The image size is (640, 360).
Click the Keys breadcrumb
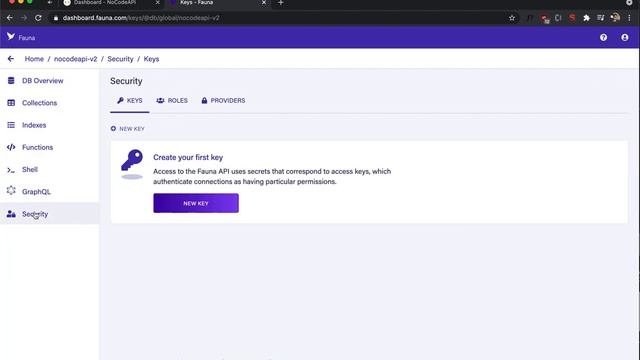pos(151,59)
